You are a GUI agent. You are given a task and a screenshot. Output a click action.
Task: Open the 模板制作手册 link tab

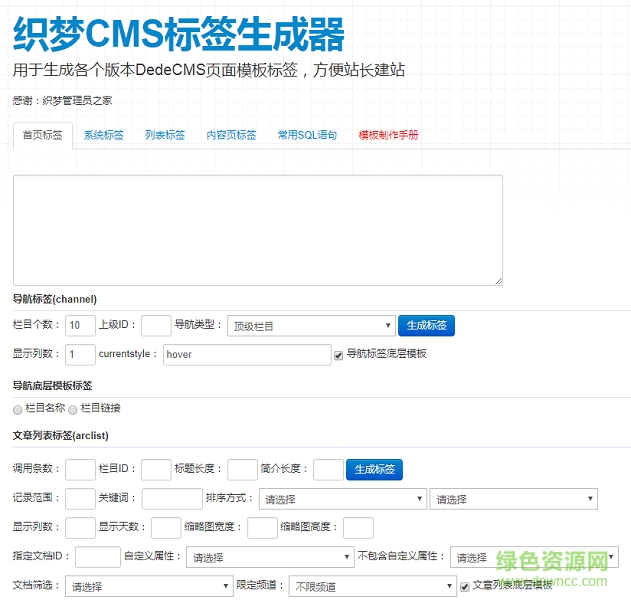coord(388,135)
